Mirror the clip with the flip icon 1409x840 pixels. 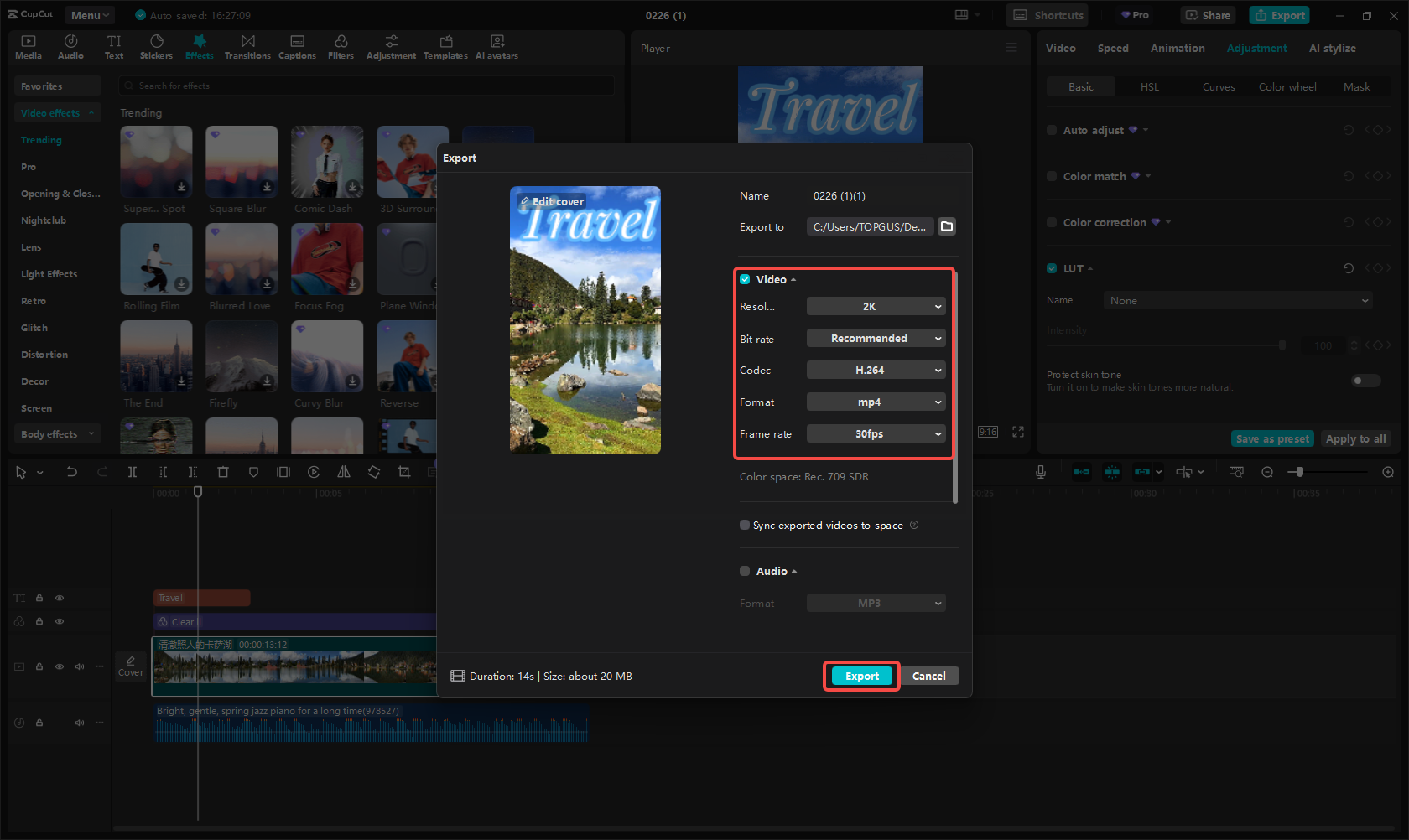click(344, 471)
